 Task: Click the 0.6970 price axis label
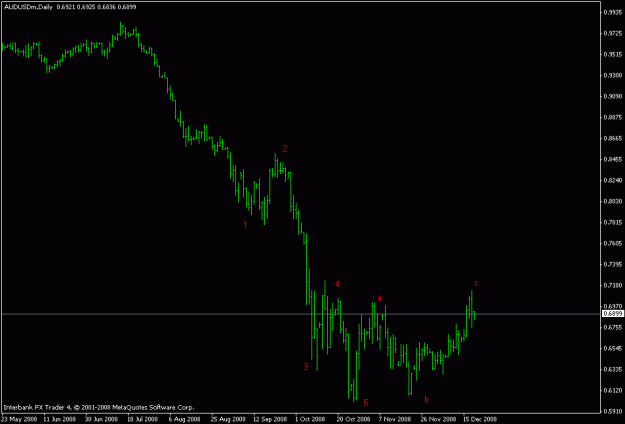click(x=613, y=306)
